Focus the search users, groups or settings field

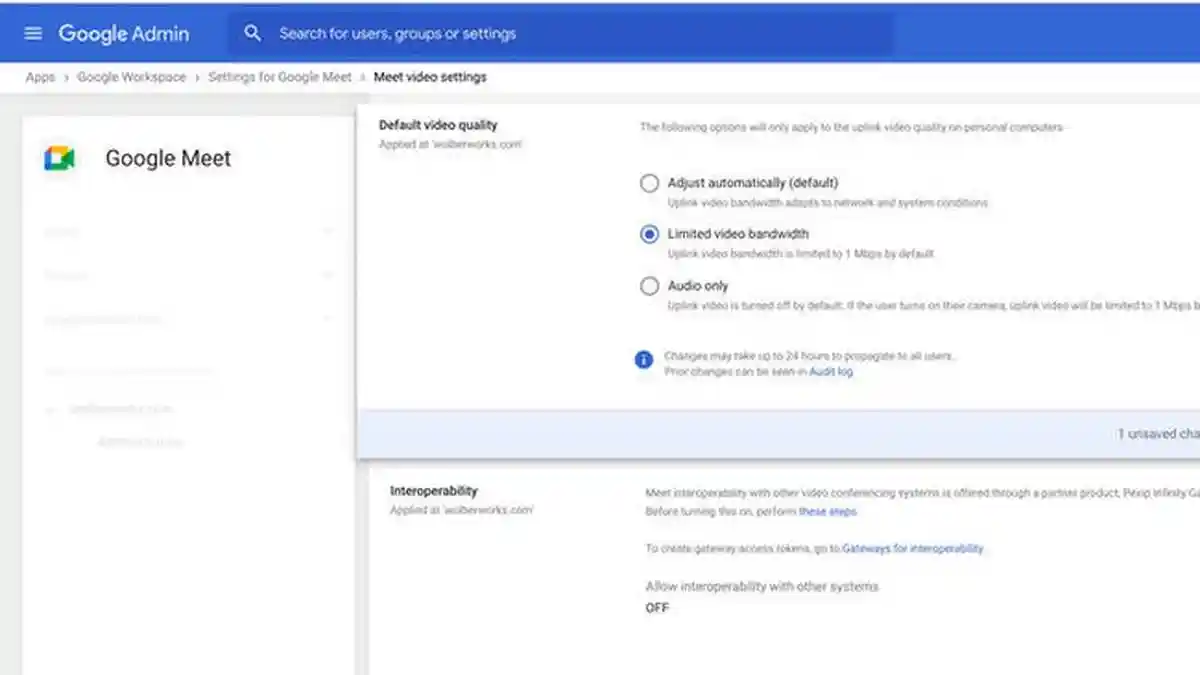coord(562,33)
